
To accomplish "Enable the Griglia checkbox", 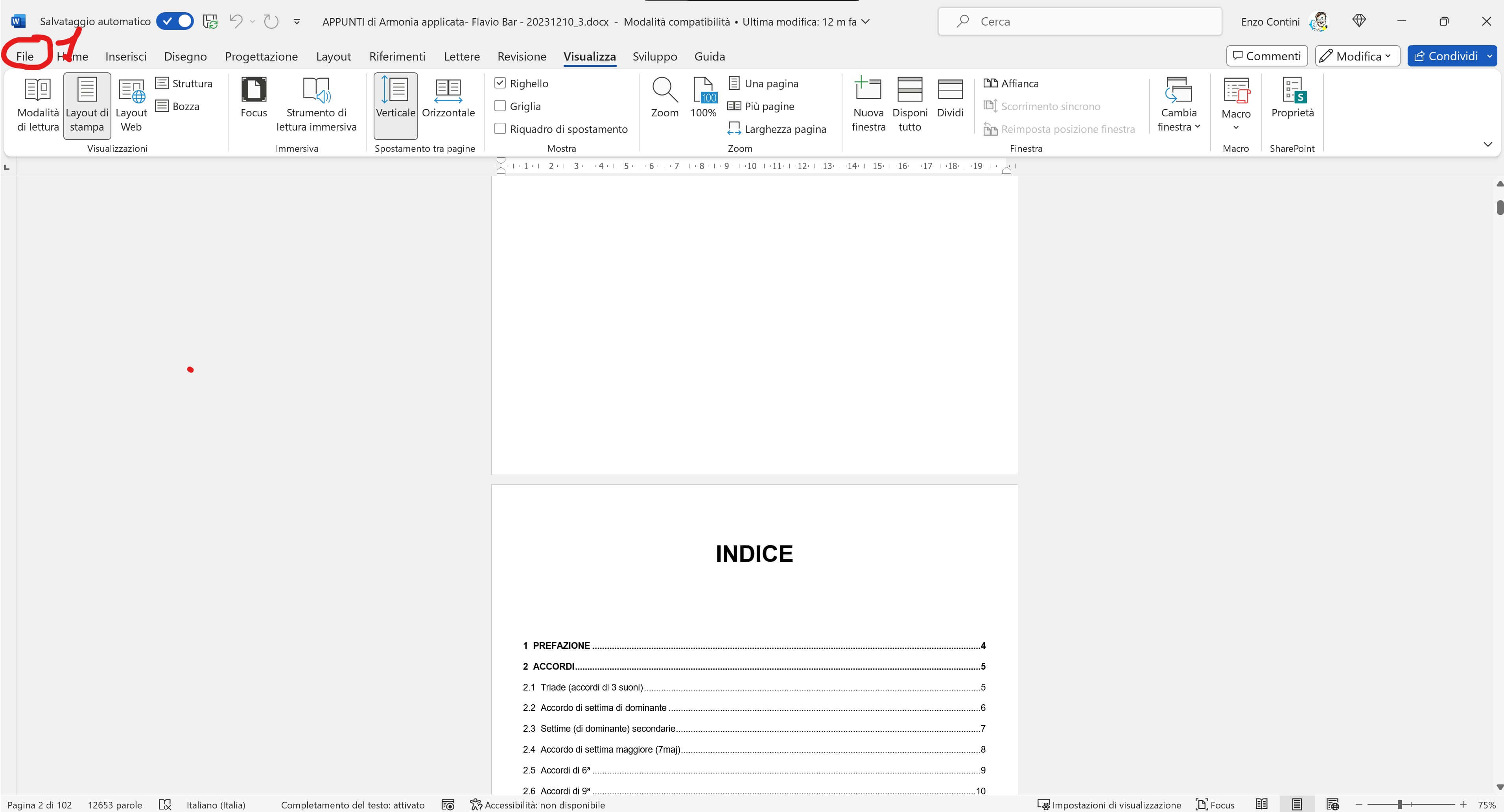I will coord(500,106).
